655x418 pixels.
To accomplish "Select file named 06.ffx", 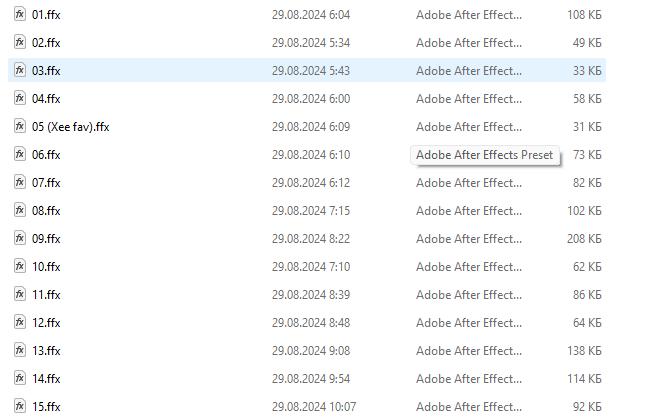I will tap(46, 155).
